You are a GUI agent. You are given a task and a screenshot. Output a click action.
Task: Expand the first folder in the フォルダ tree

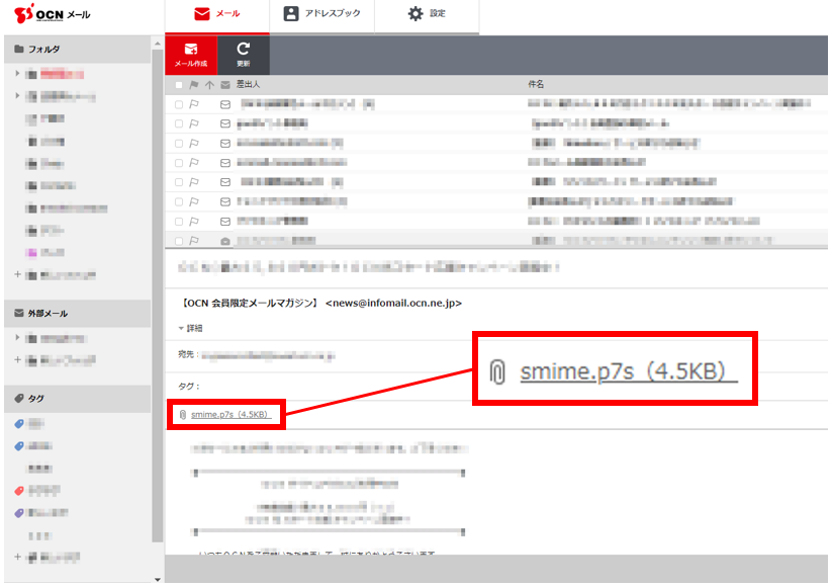(x=18, y=73)
